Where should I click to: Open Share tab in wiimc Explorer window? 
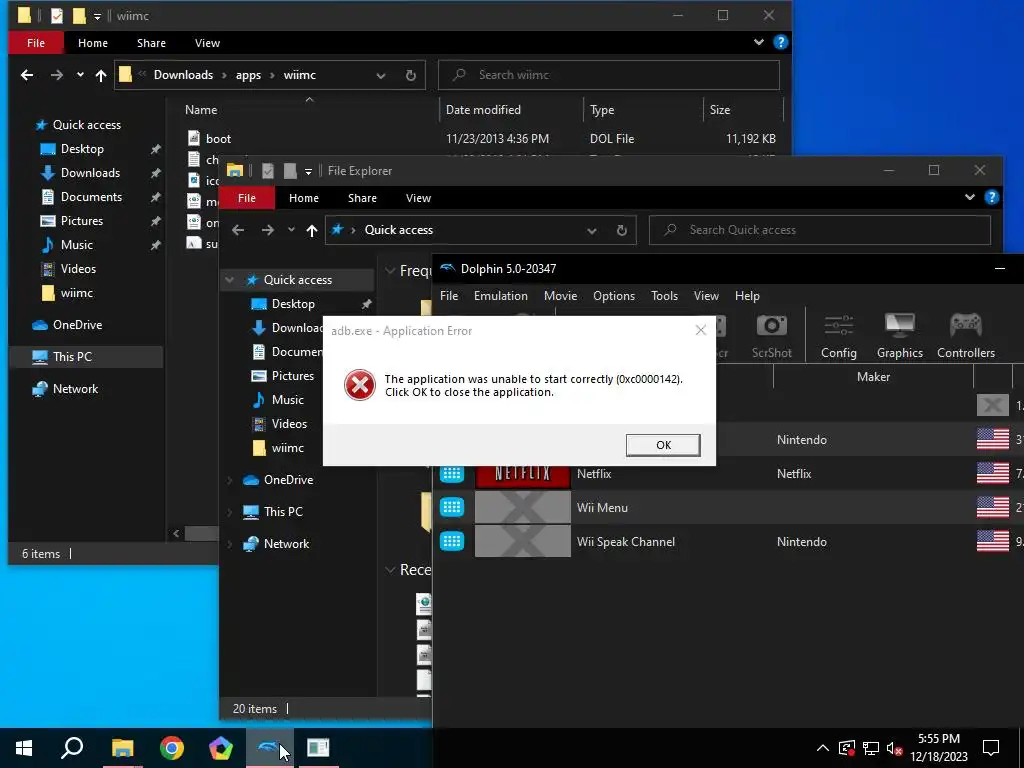[151, 43]
